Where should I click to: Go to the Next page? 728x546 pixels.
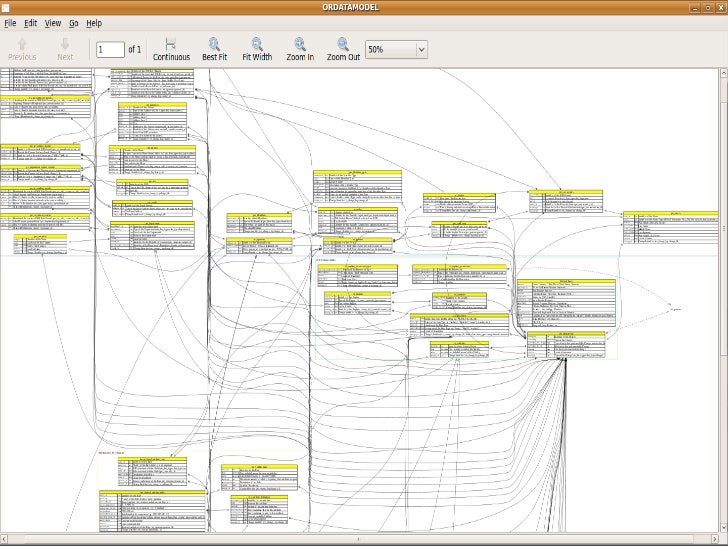(65, 49)
